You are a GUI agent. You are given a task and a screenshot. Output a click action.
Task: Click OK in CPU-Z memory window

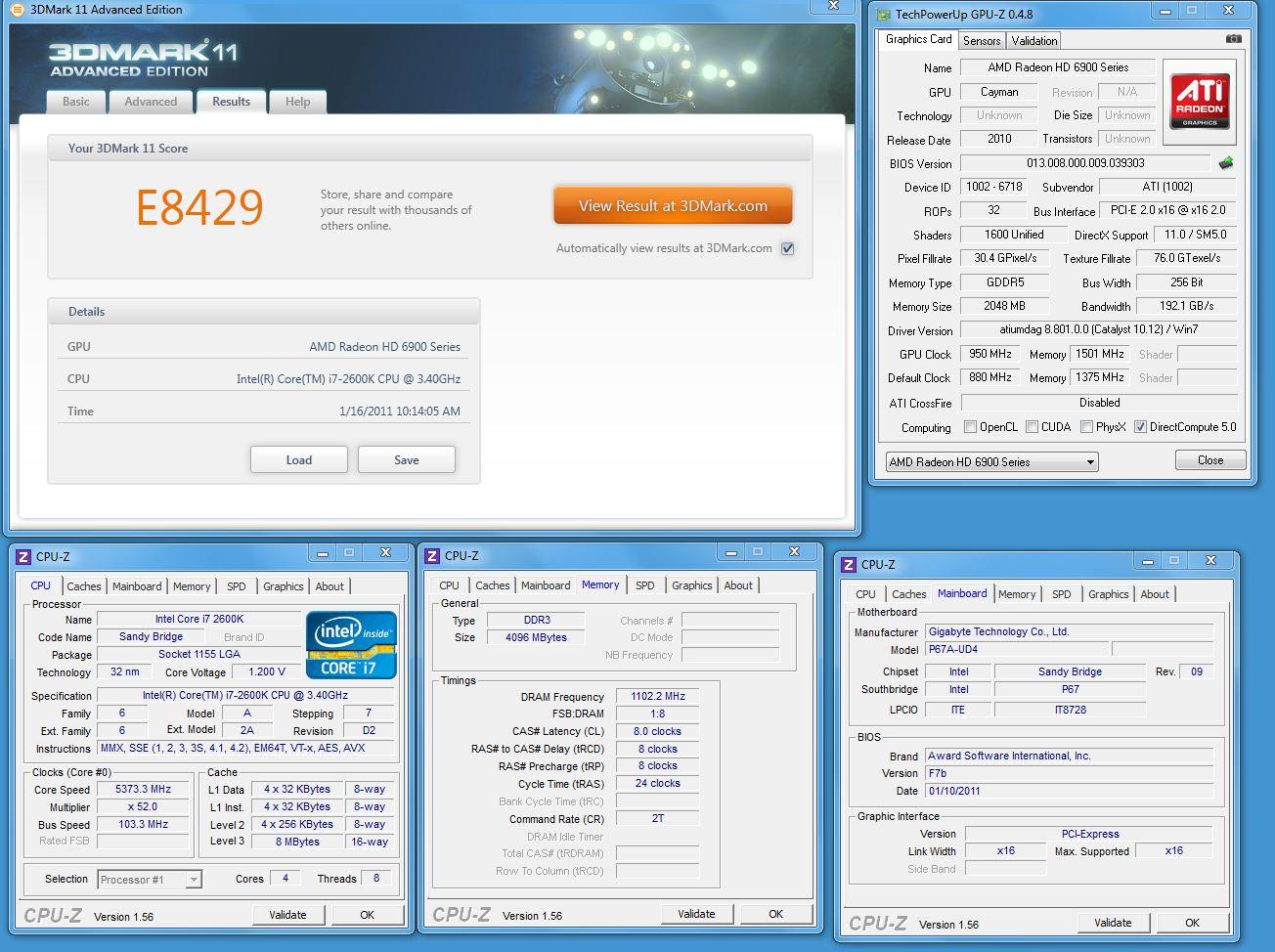coord(775,914)
